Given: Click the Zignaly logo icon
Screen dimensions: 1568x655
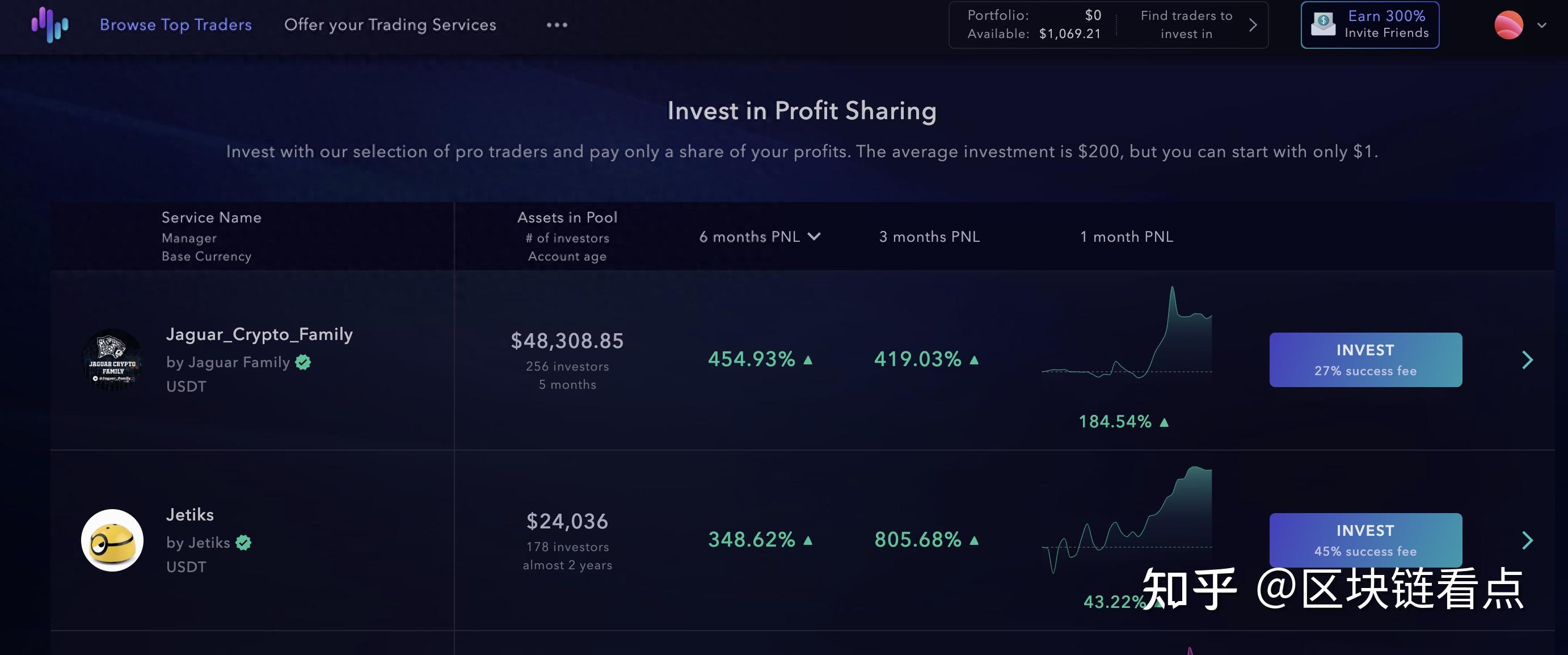Looking at the screenshot, I should pos(50,24).
